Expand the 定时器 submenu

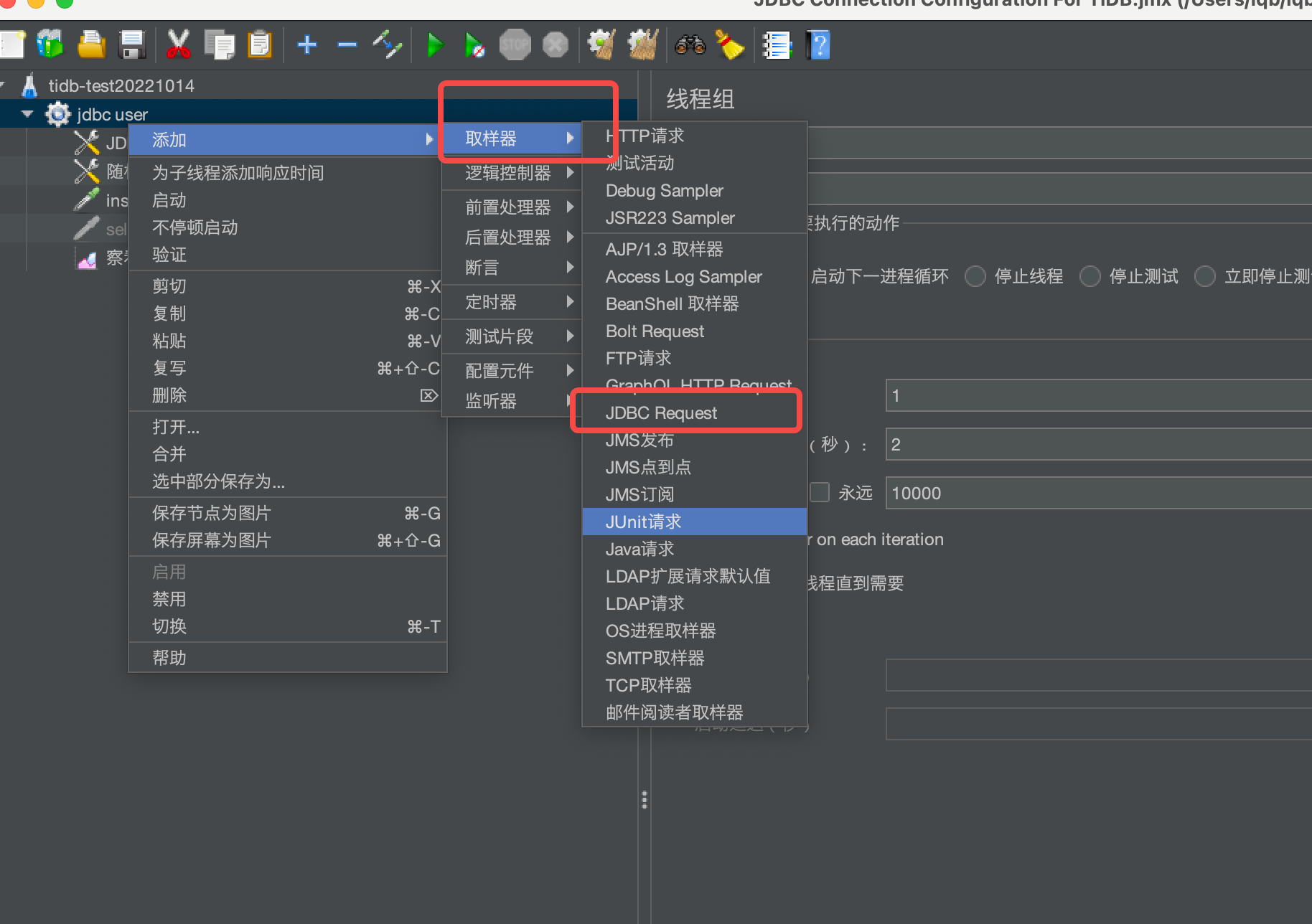(x=513, y=302)
